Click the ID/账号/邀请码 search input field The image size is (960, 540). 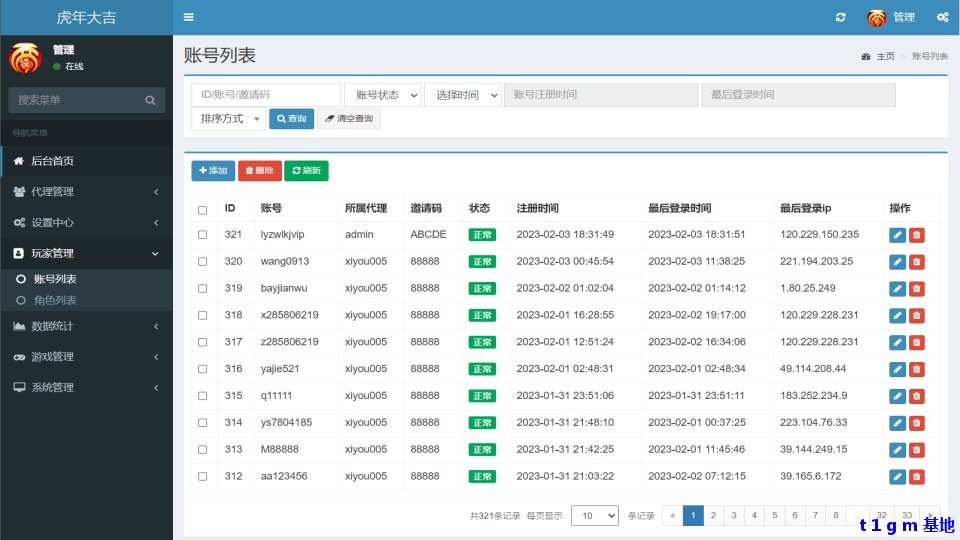pyautogui.click(x=266, y=95)
